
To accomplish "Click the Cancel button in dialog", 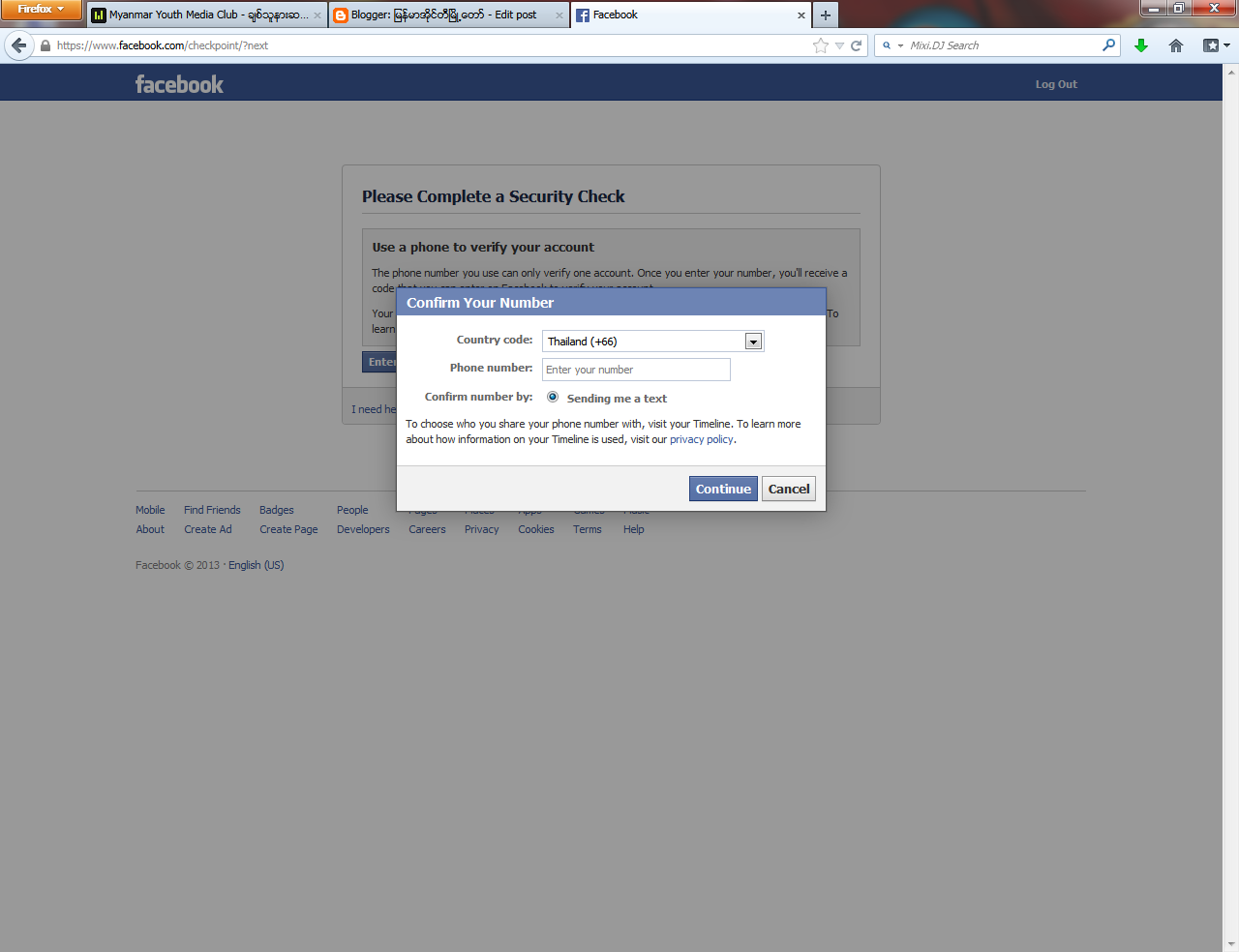I will click(x=789, y=489).
